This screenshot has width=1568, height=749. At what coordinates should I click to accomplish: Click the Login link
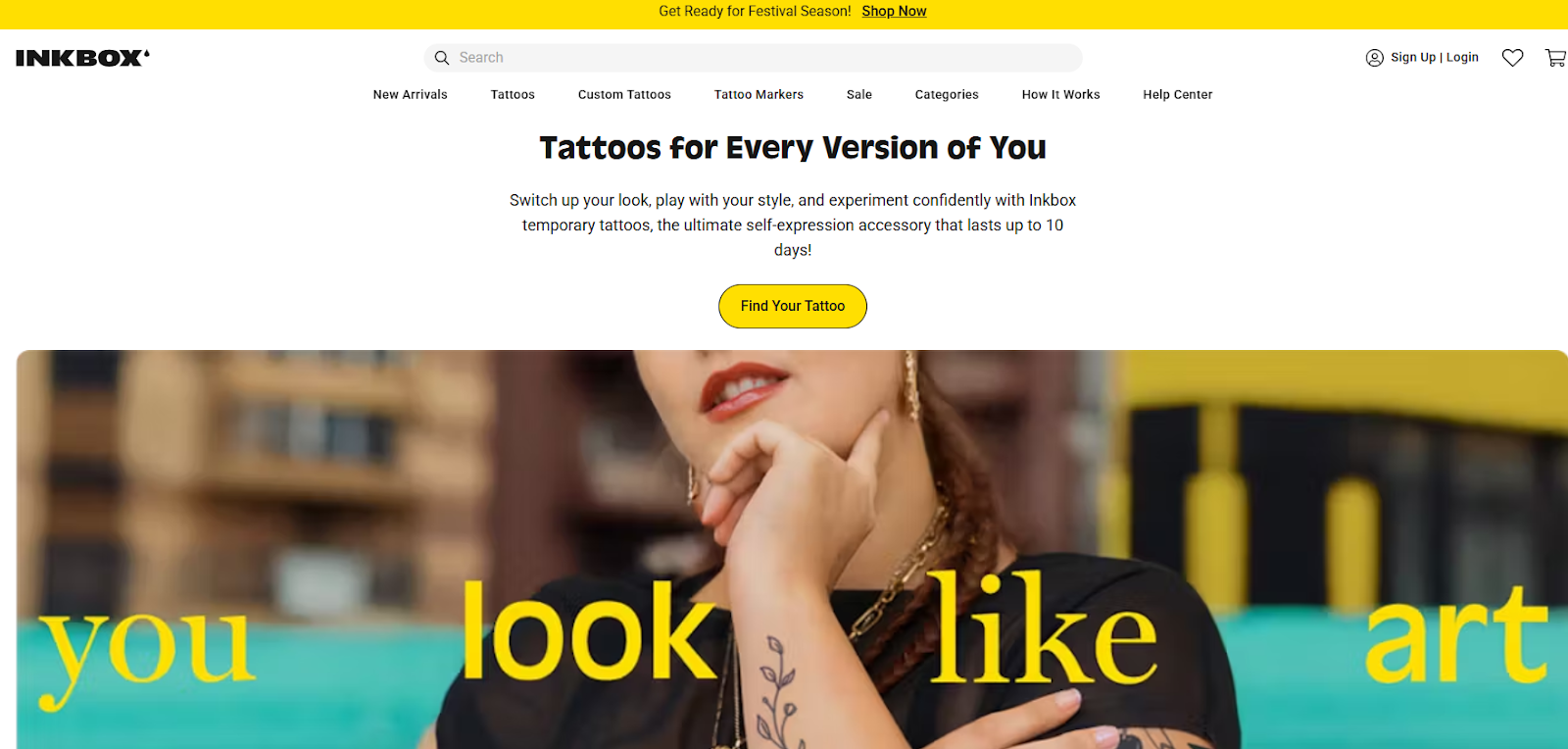tap(1462, 58)
